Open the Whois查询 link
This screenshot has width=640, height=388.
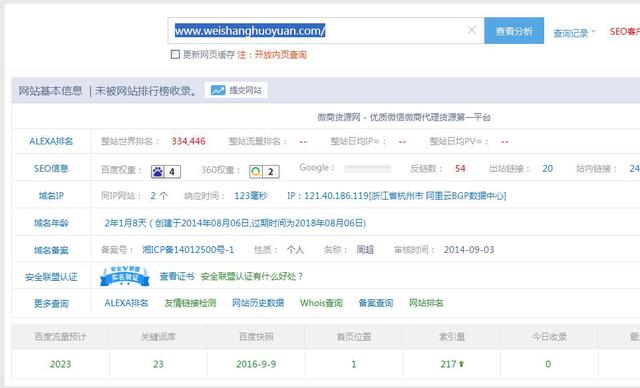(321, 303)
